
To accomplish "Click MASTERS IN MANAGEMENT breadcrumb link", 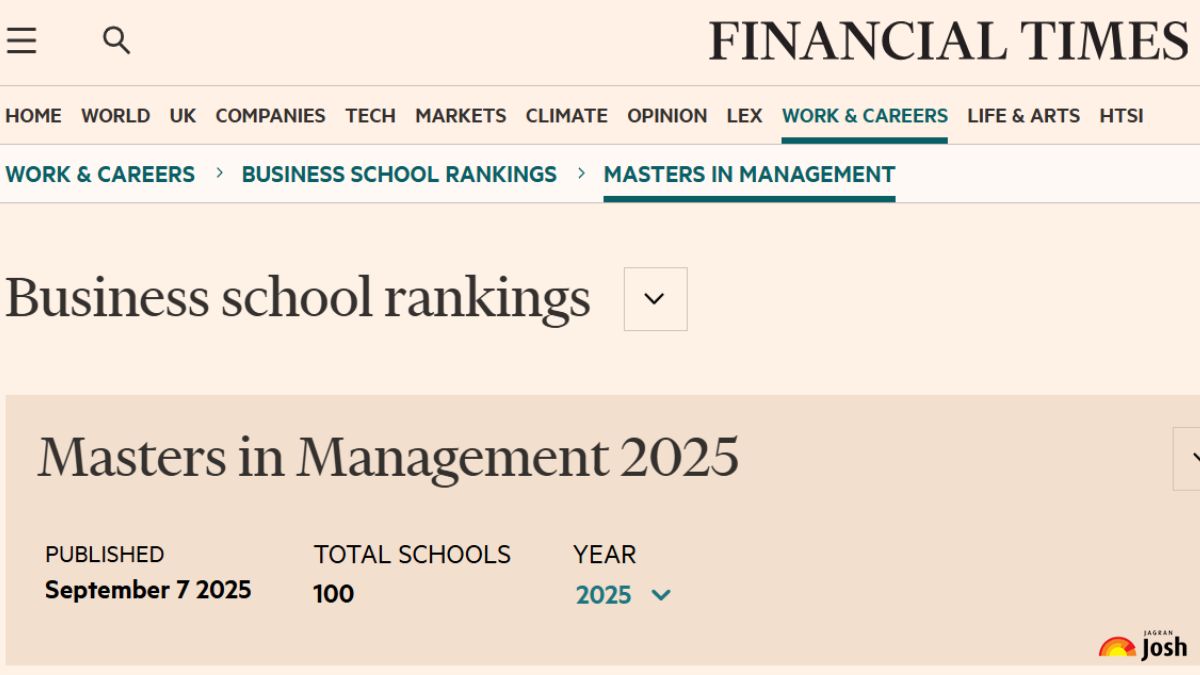I will [x=749, y=174].
